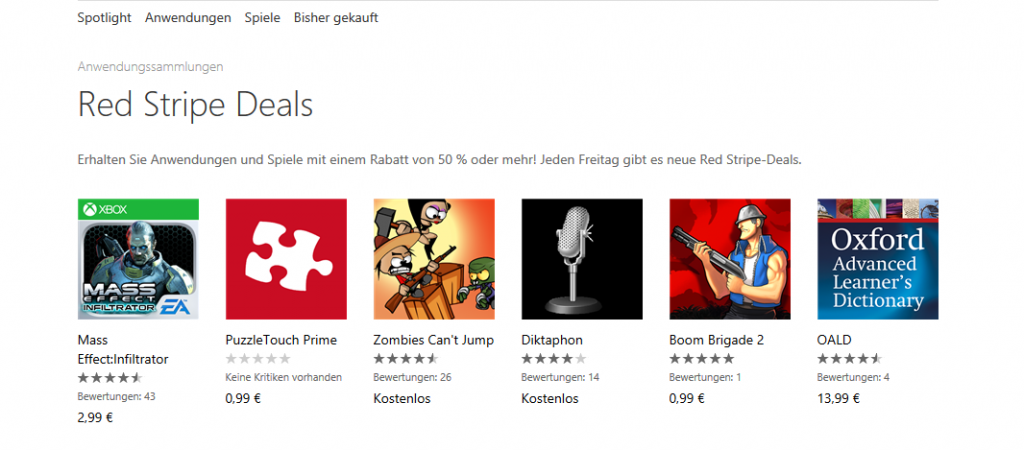This screenshot has width=1024, height=450.
Task: Select the Zombies Can't Jump app icon
Action: click(434, 259)
